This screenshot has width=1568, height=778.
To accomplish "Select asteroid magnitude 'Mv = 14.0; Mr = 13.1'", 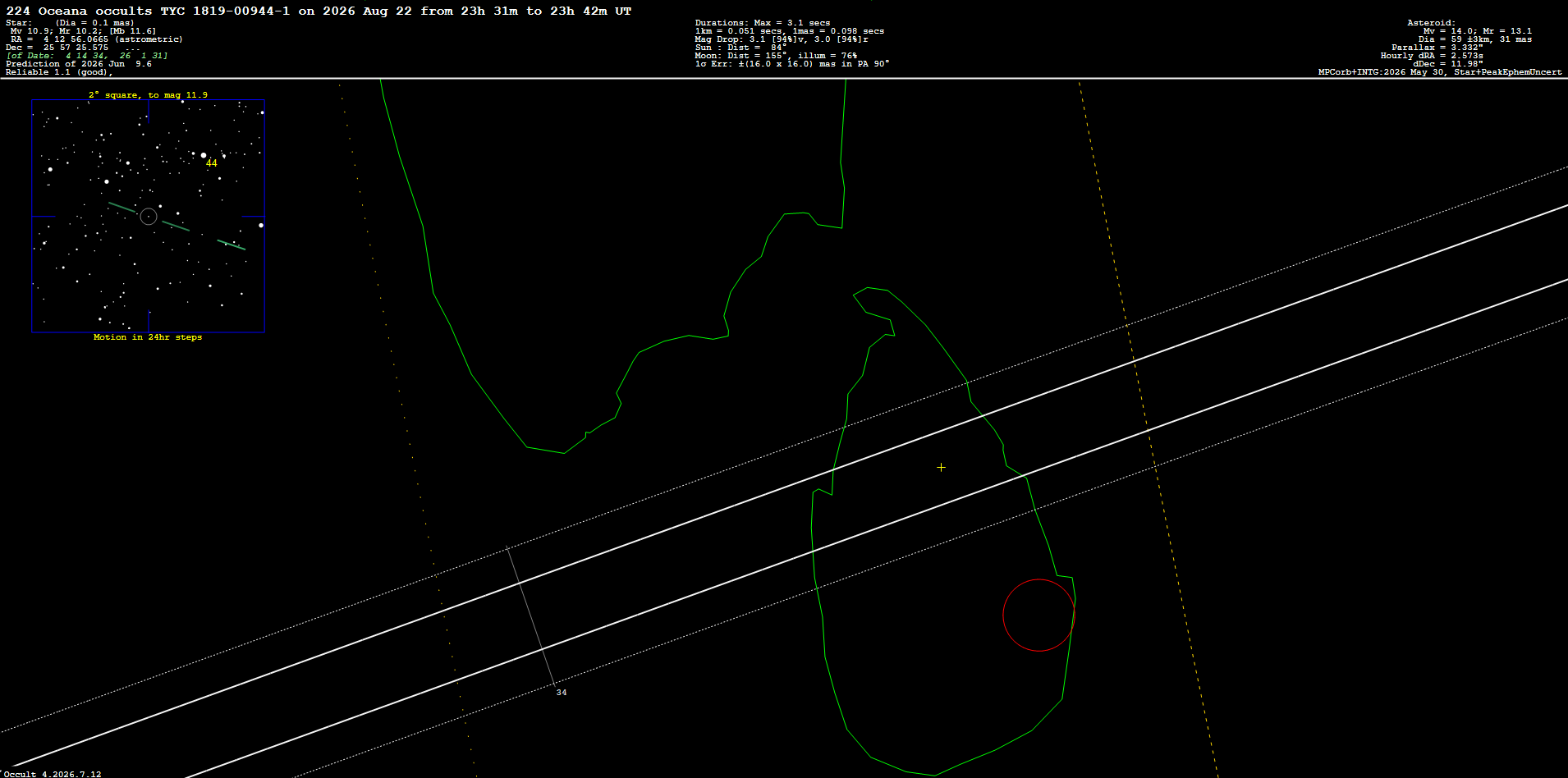I will [1478, 31].
